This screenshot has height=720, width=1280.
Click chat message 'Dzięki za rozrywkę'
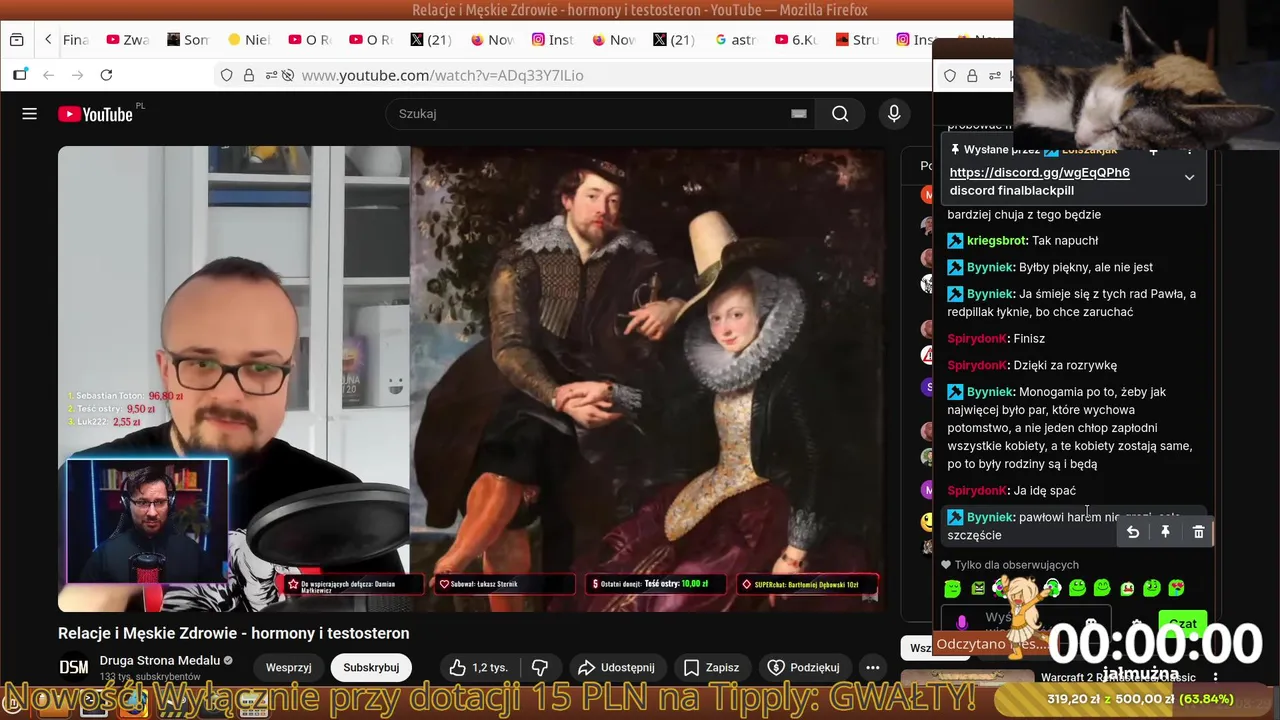click(1065, 365)
